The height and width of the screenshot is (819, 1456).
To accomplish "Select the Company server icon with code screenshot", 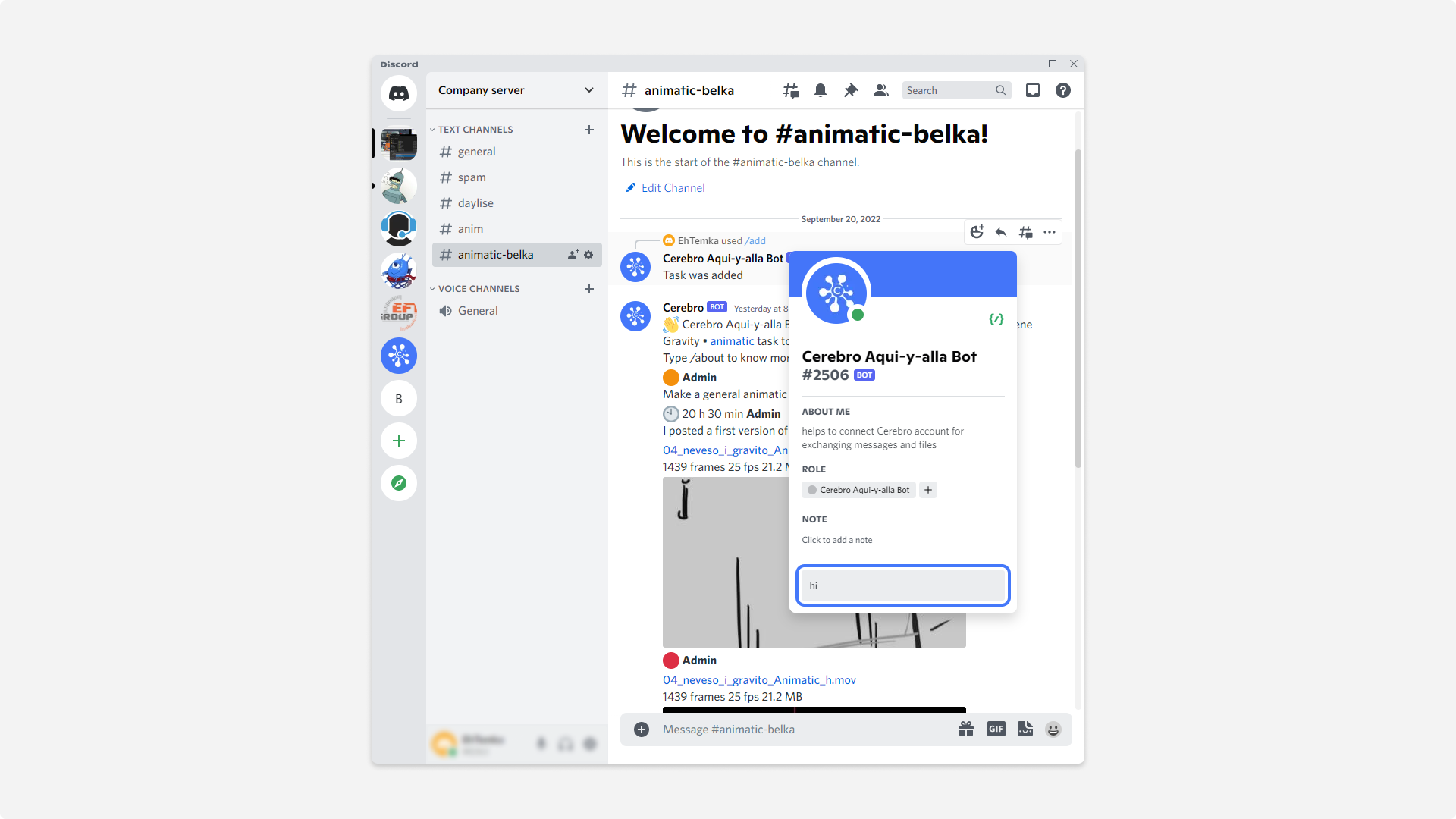I will [399, 143].
